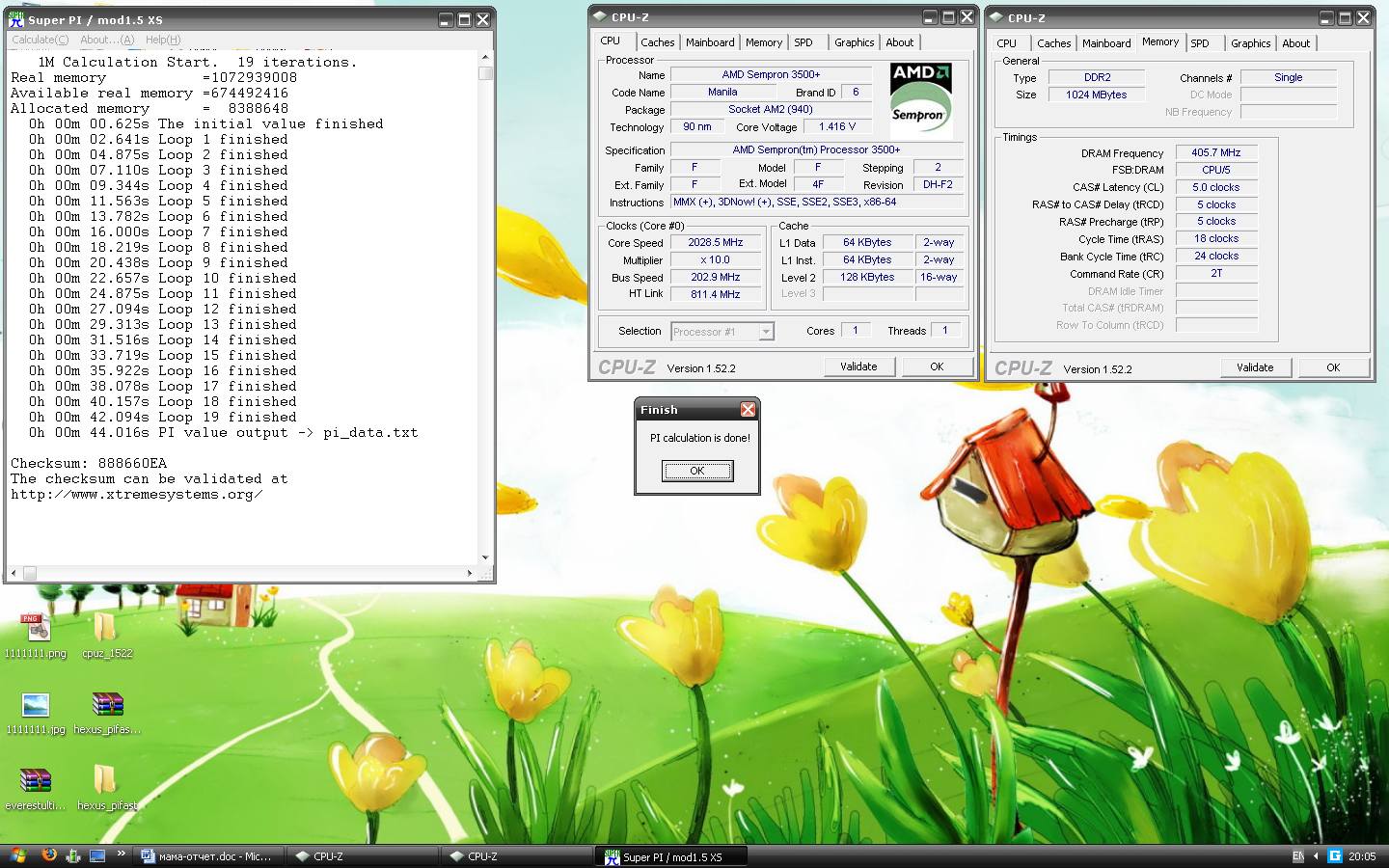Screen dimensions: 1389x868
Task: Click the Core Voltage value 1.416 V
Action: [837, 126]
